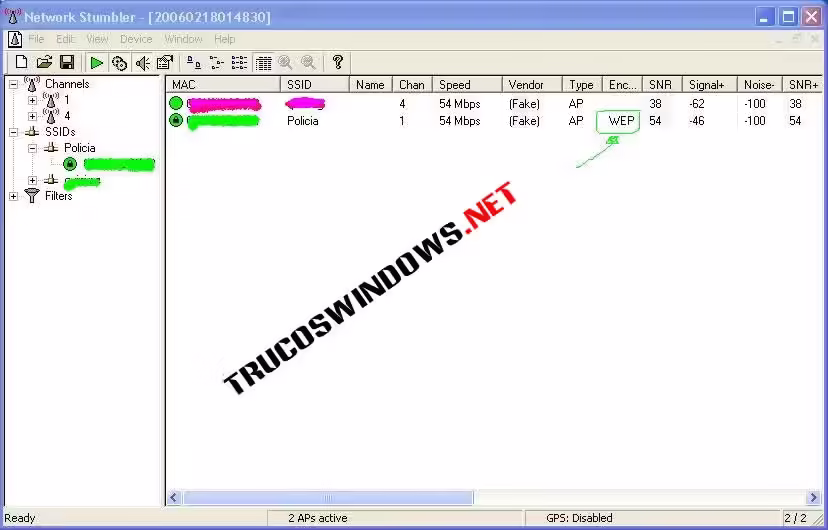Viewport: 828px width, 530px height.
Task: Select the locked AP under Policia
Action: pyautogui.click(x=70, y=164)
